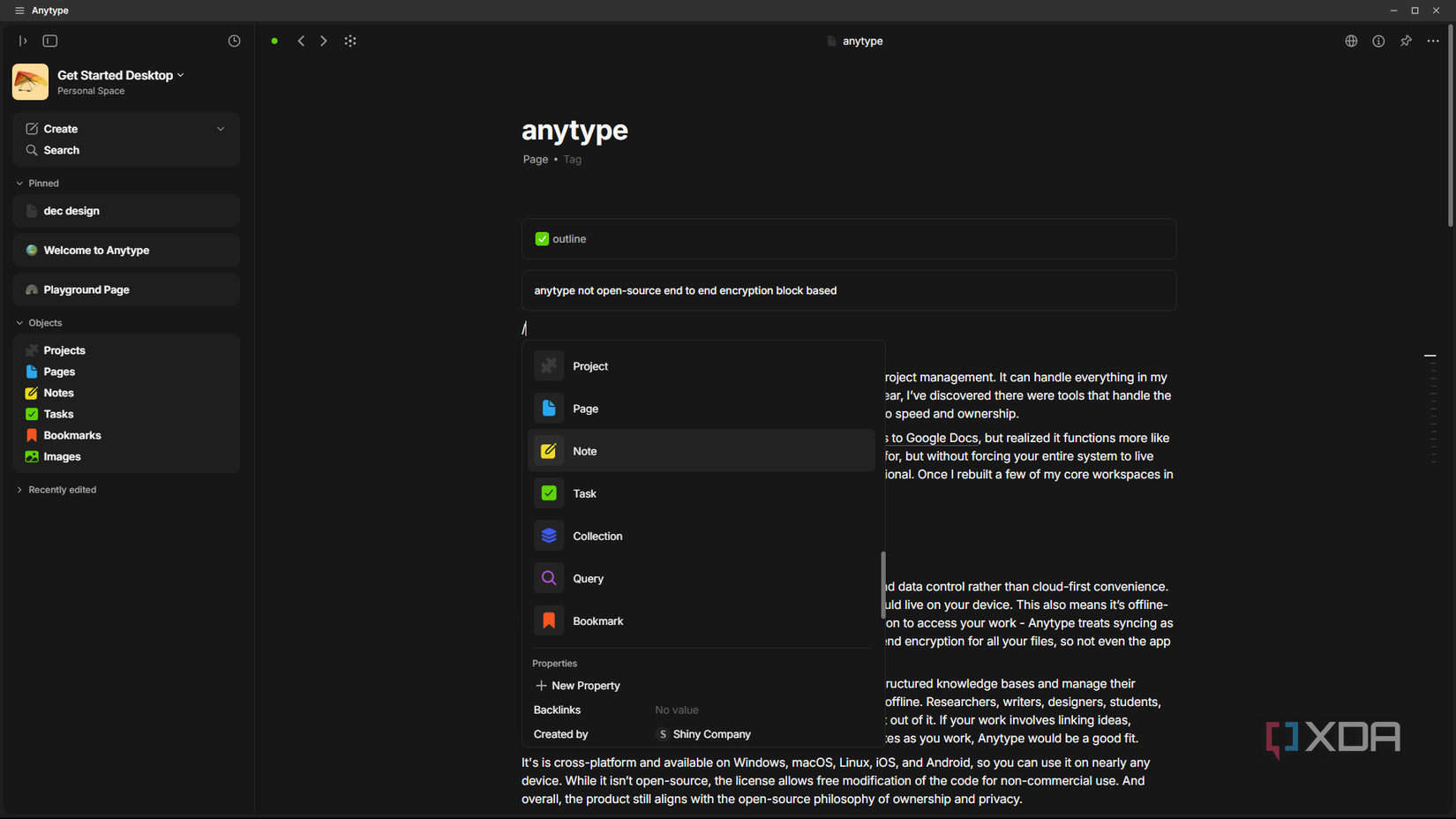The image size is (1456, 819).
Task: Click the Create pencil icon
Action: click(x=32, y=129)
